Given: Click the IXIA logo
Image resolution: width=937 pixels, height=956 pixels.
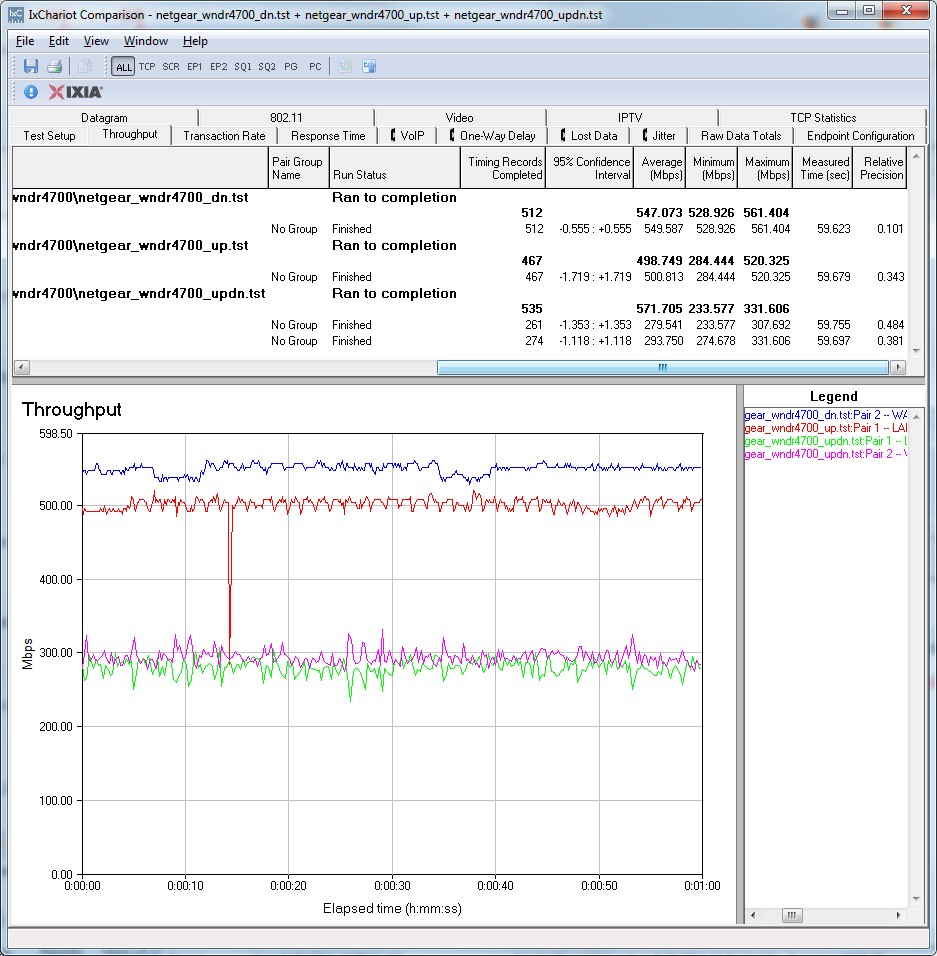Looking at the screenshot, I should [76, 92].
